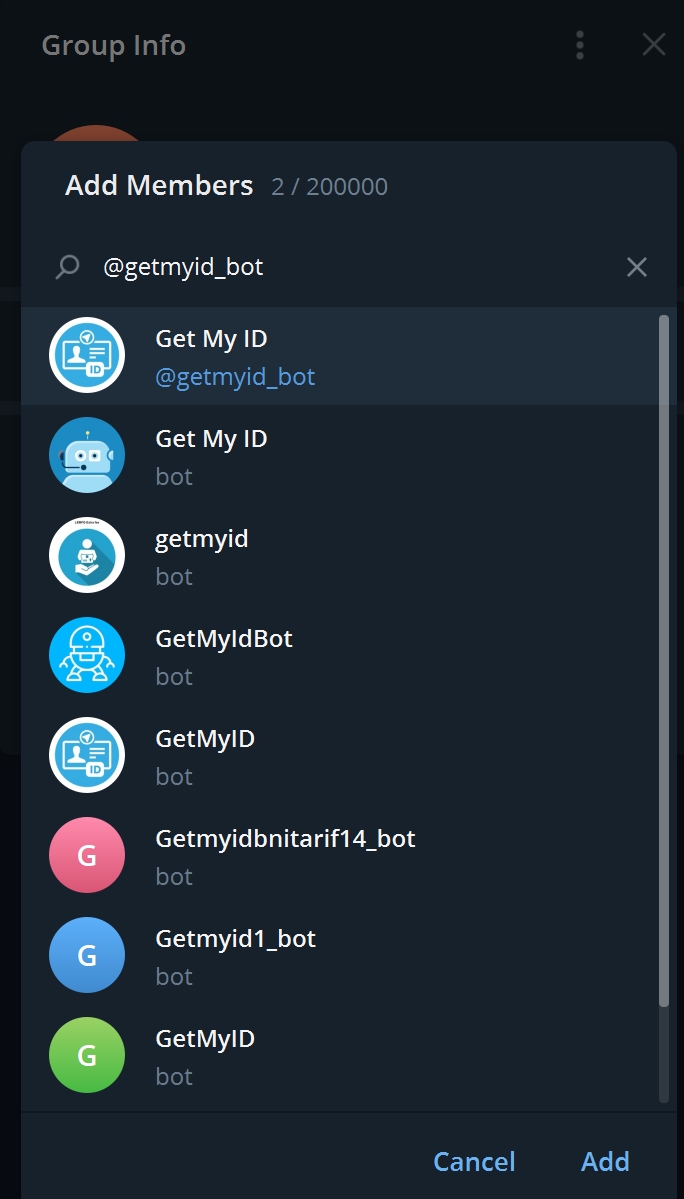Image resolution: width=684 pixels, height=1199 pixels.
Task: Click the ID card avatar of @getmyid_bot
Action: point(87,355)
